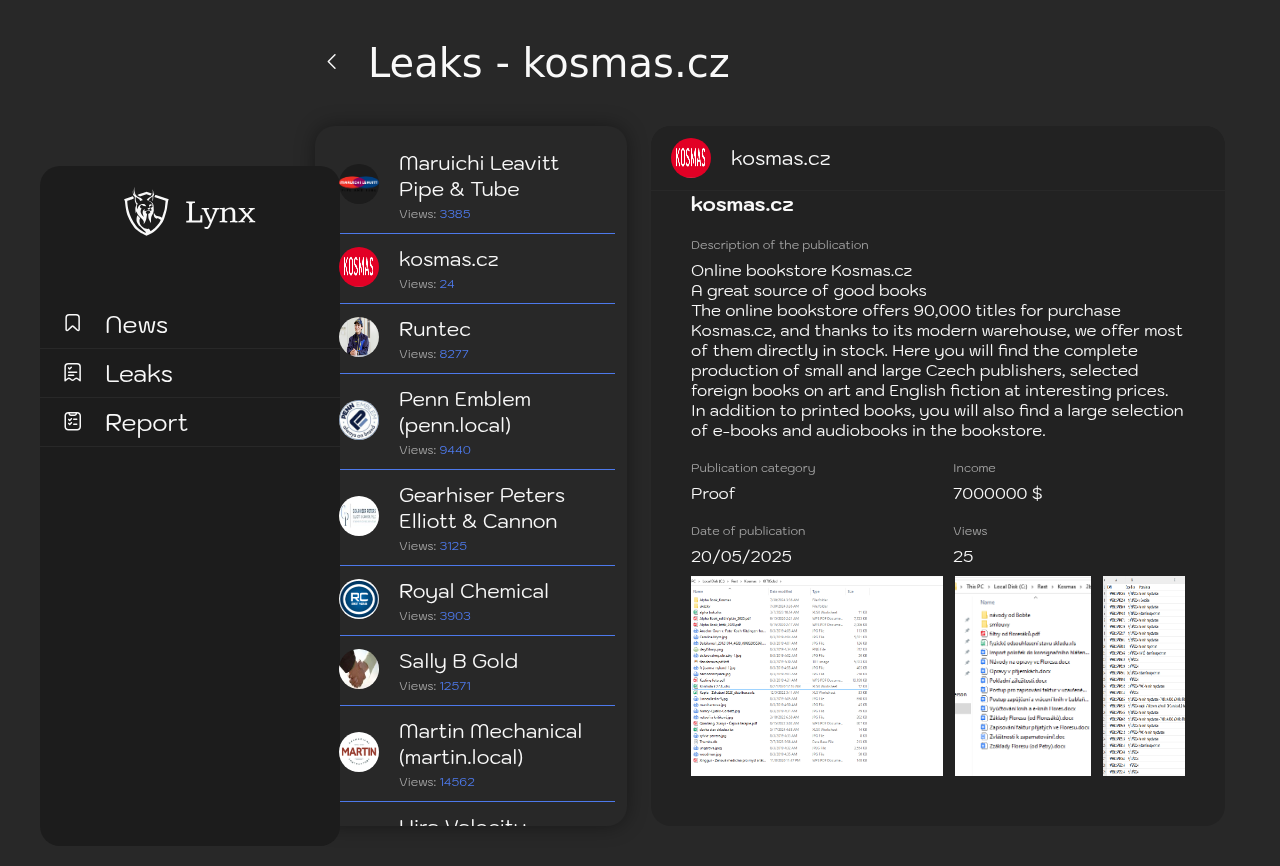Click the views count 14562
Screen dimensions: 1280x866
coord(457,782)
